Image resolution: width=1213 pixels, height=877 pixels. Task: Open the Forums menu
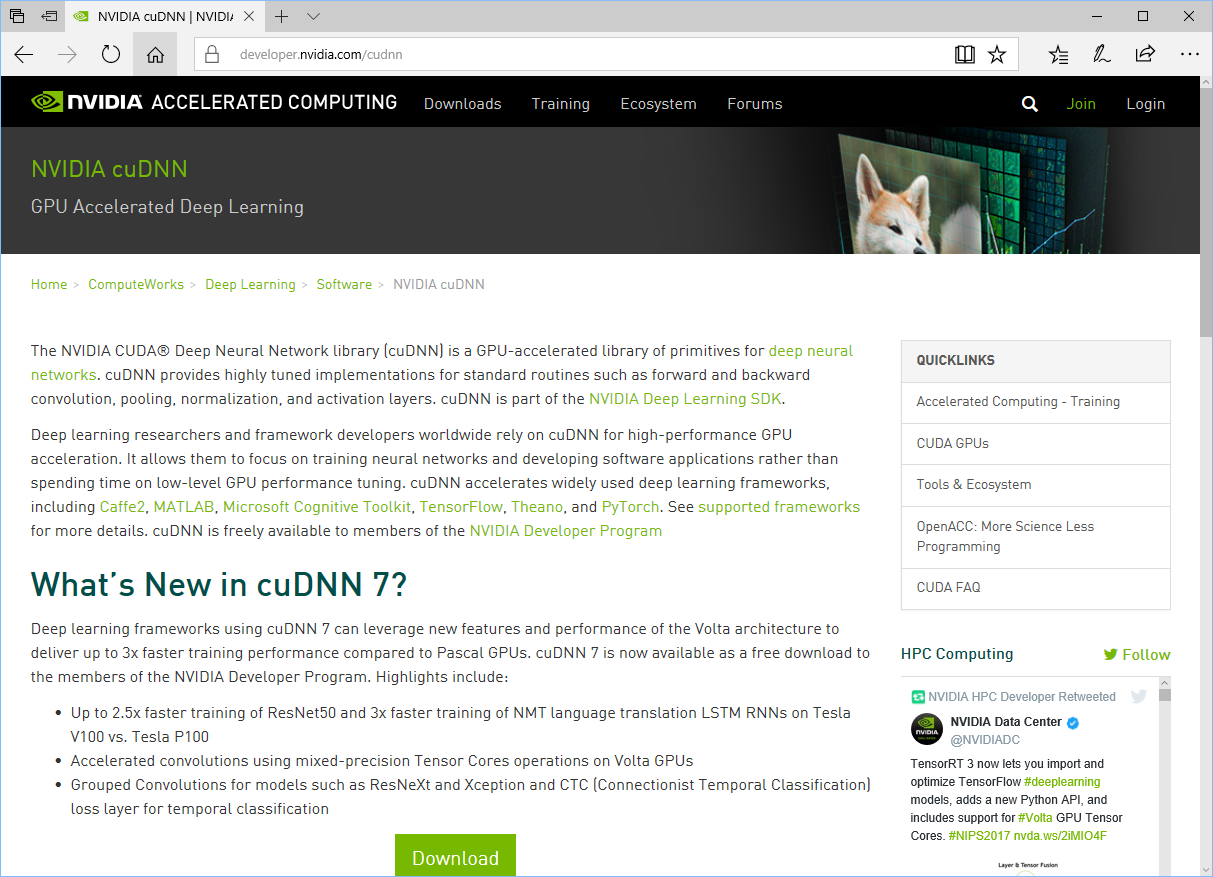pyautogui.click(x=755, y=104)
